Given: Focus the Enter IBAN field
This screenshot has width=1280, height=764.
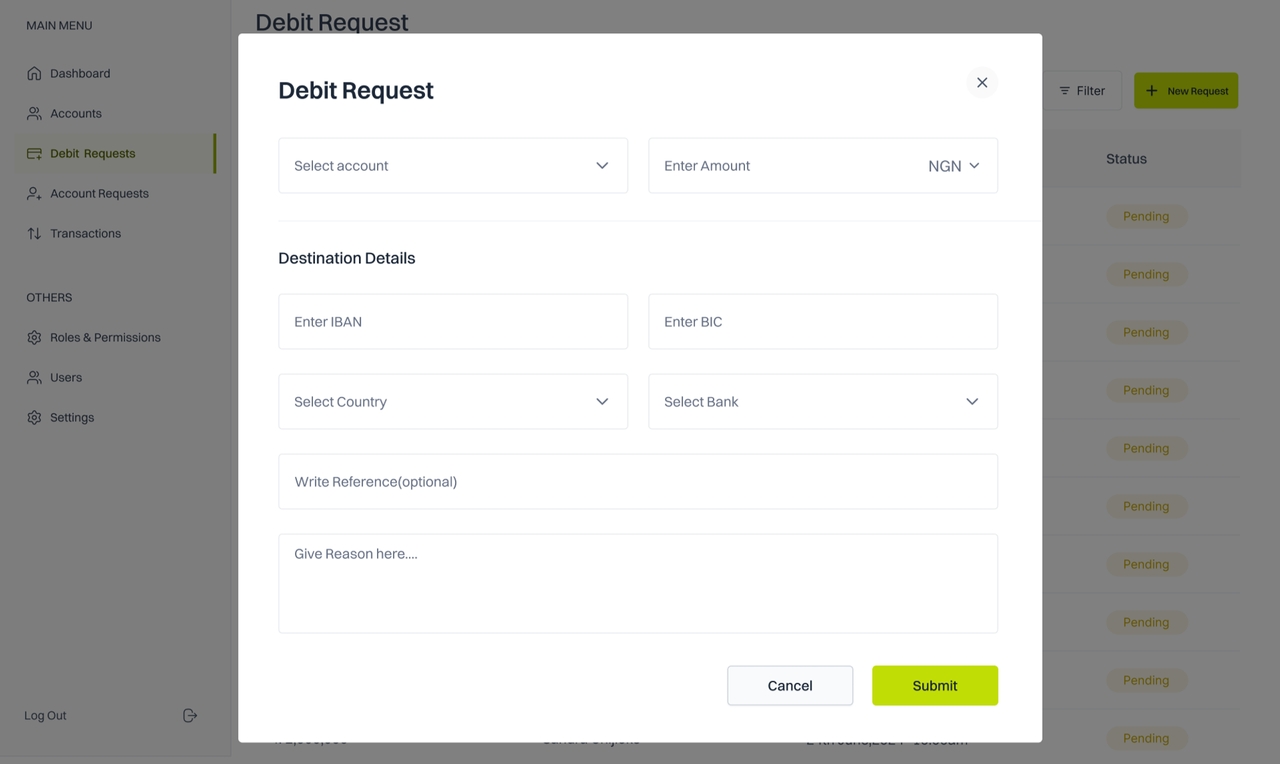Looking at the screenshot, I should (x=453, y=322).
